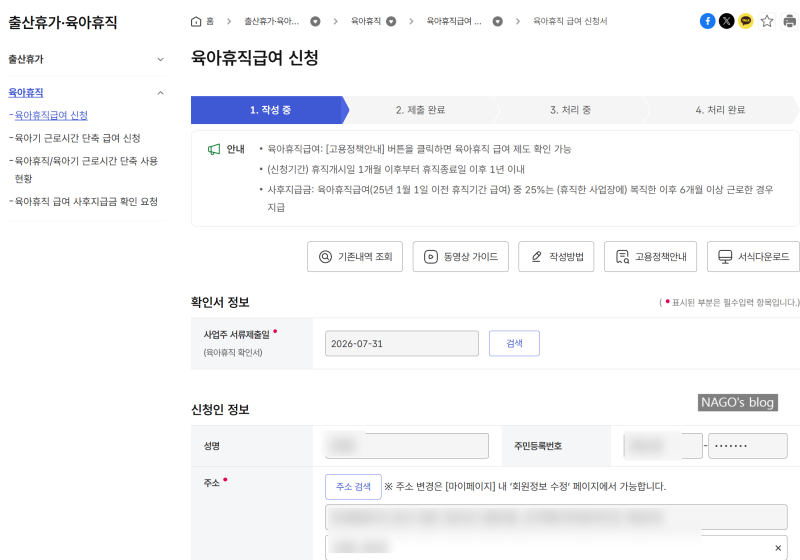Select step 4. 처리 완료
The image size is (800, 560).
pyautogui.click(x=720, y=110)
